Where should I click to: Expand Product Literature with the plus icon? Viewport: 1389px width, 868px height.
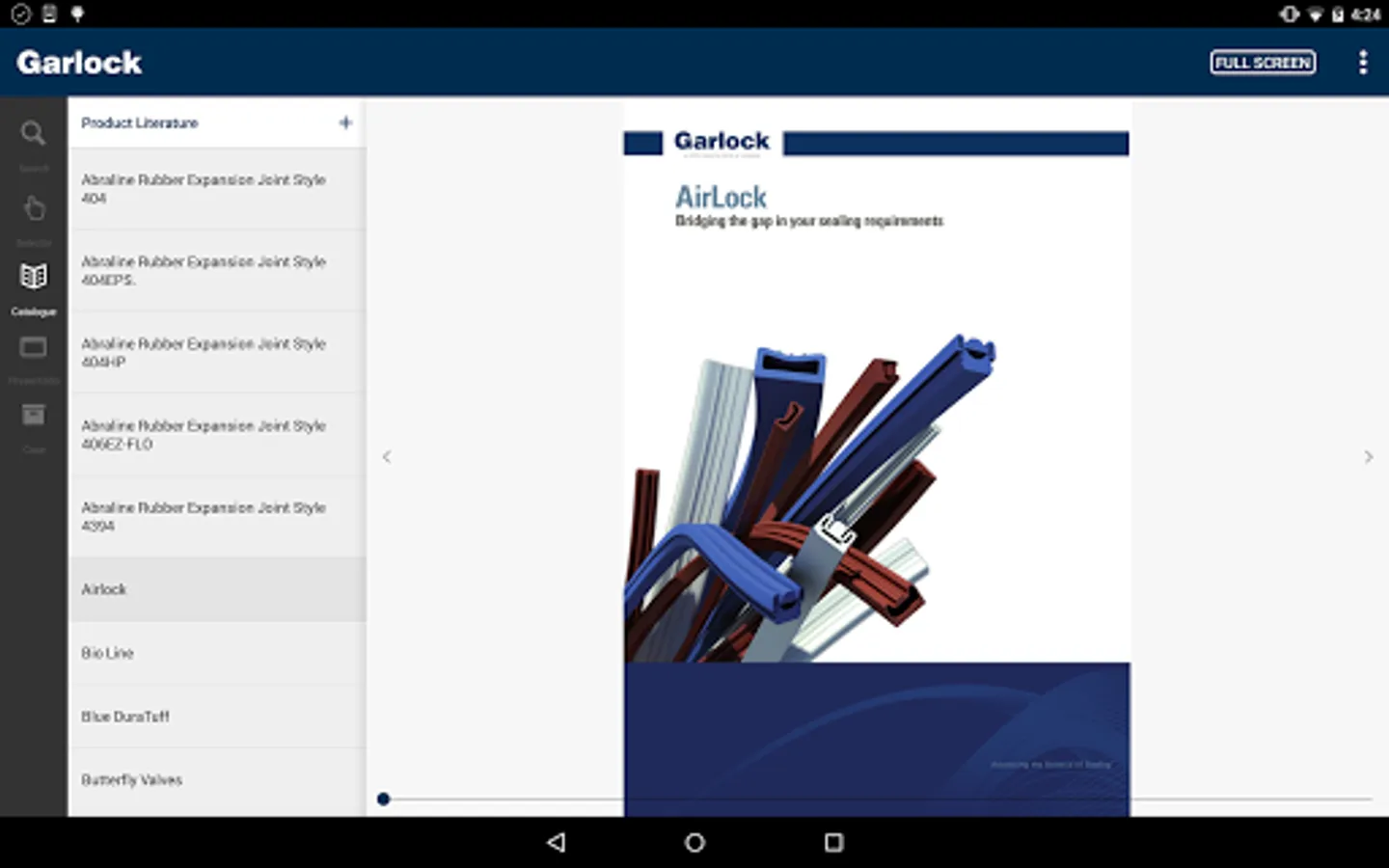(x=345, y=122)
